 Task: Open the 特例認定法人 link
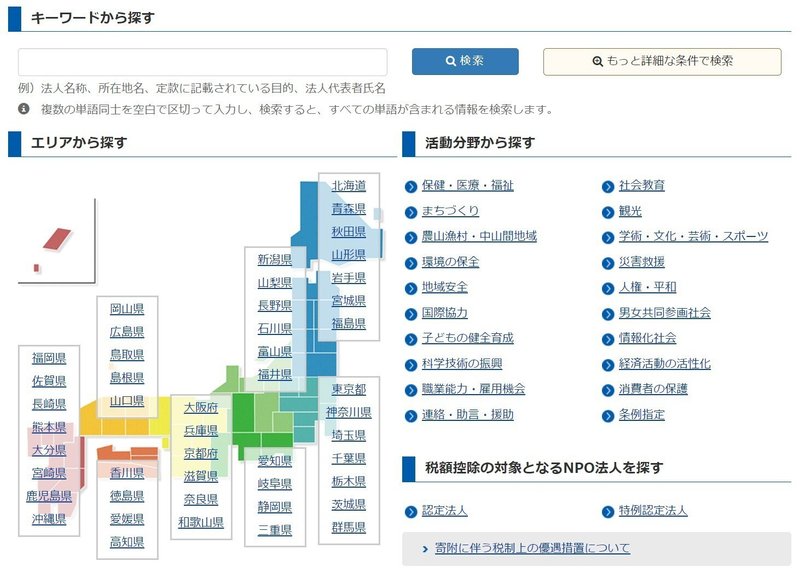tap(654, 511)
